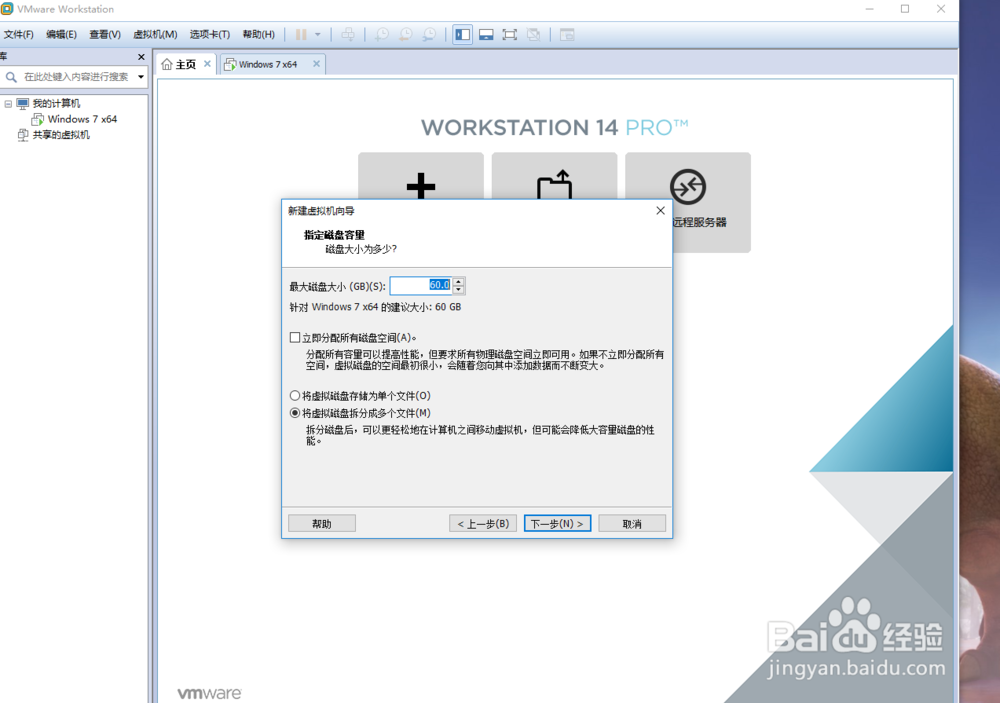Screen dimensions: 1000x703
Task: Close the library panel with X
Action: [141, 57]
